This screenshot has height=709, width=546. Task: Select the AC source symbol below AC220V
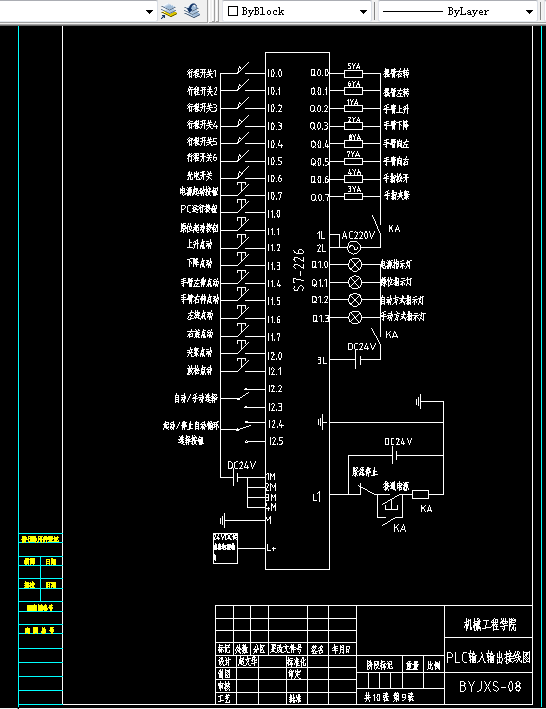point(353,248)
